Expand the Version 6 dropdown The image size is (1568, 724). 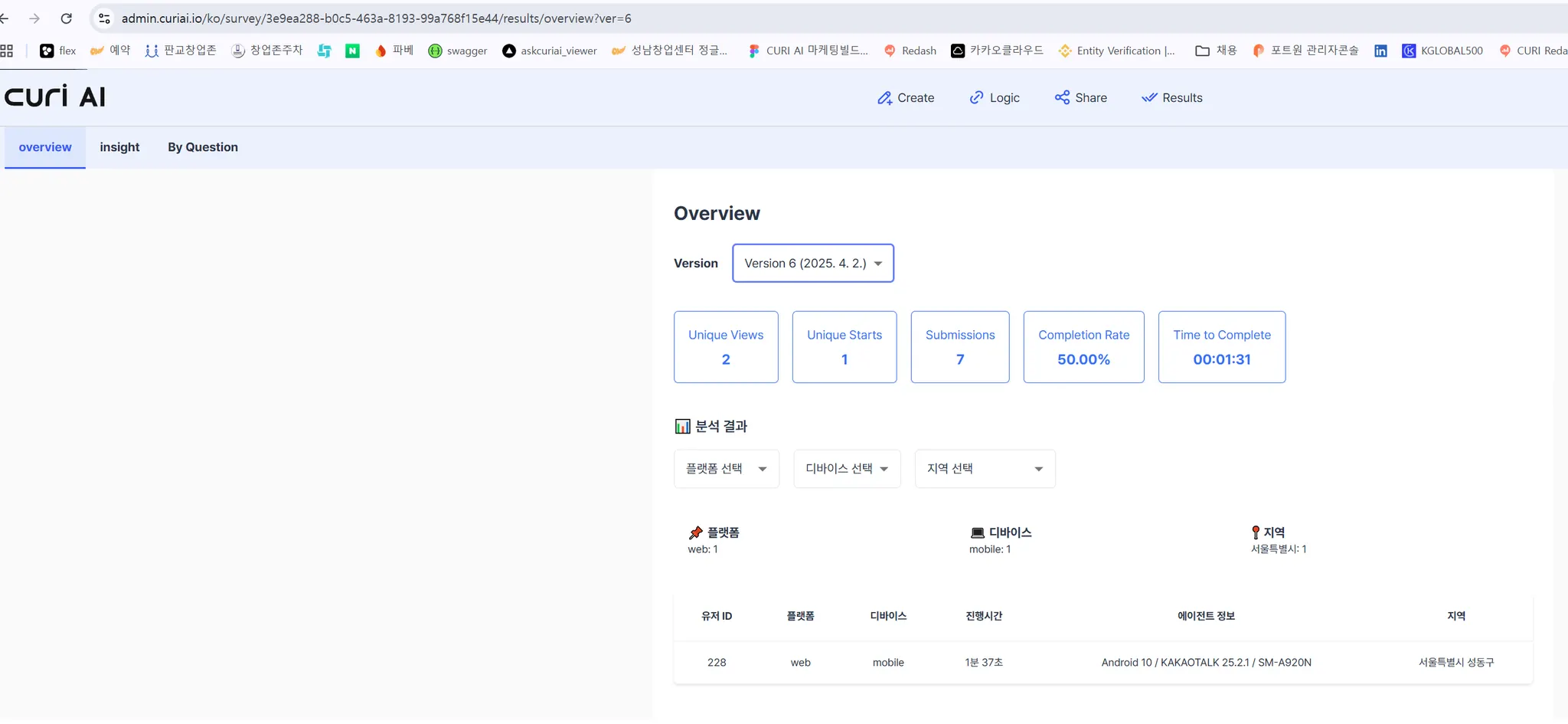(x=813, y=264)
